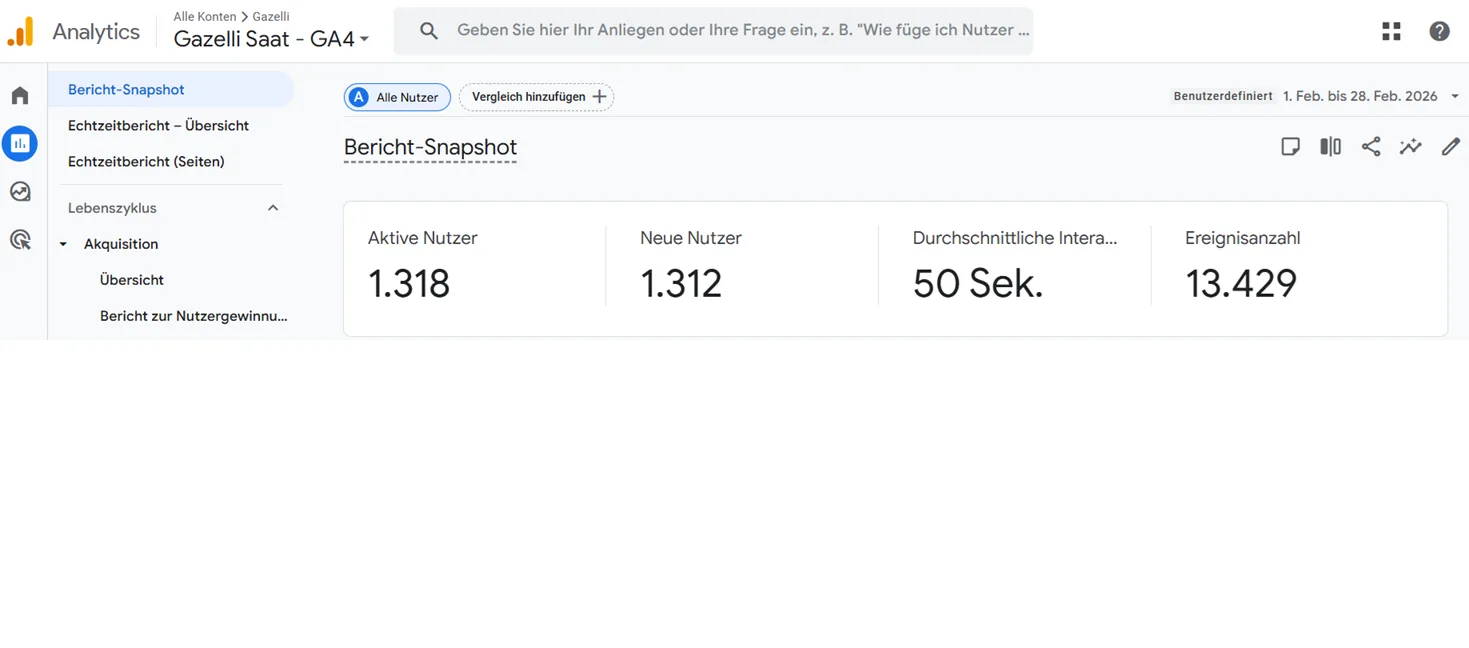Collapse the Akquisition tree item
Screen dimensions: 1469x648
63,244
